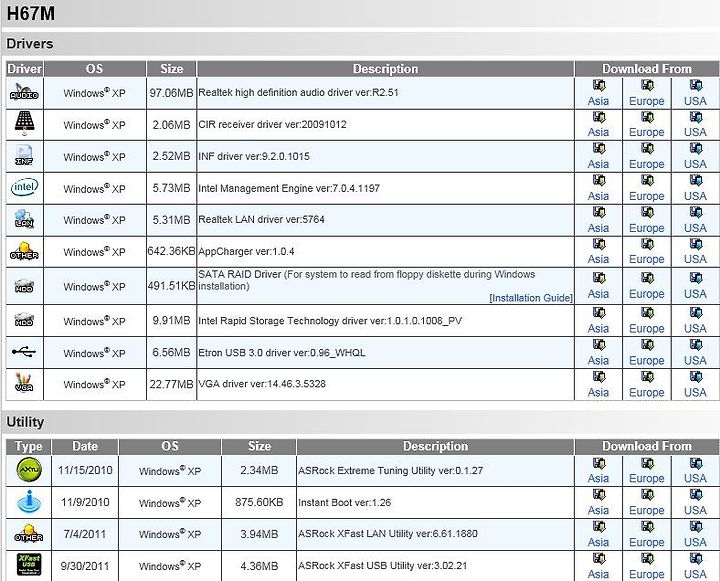720x581 pixels.
Task: Download Etron USB 3.0 driver from Asia link
Action: click(x=598, y=361)
